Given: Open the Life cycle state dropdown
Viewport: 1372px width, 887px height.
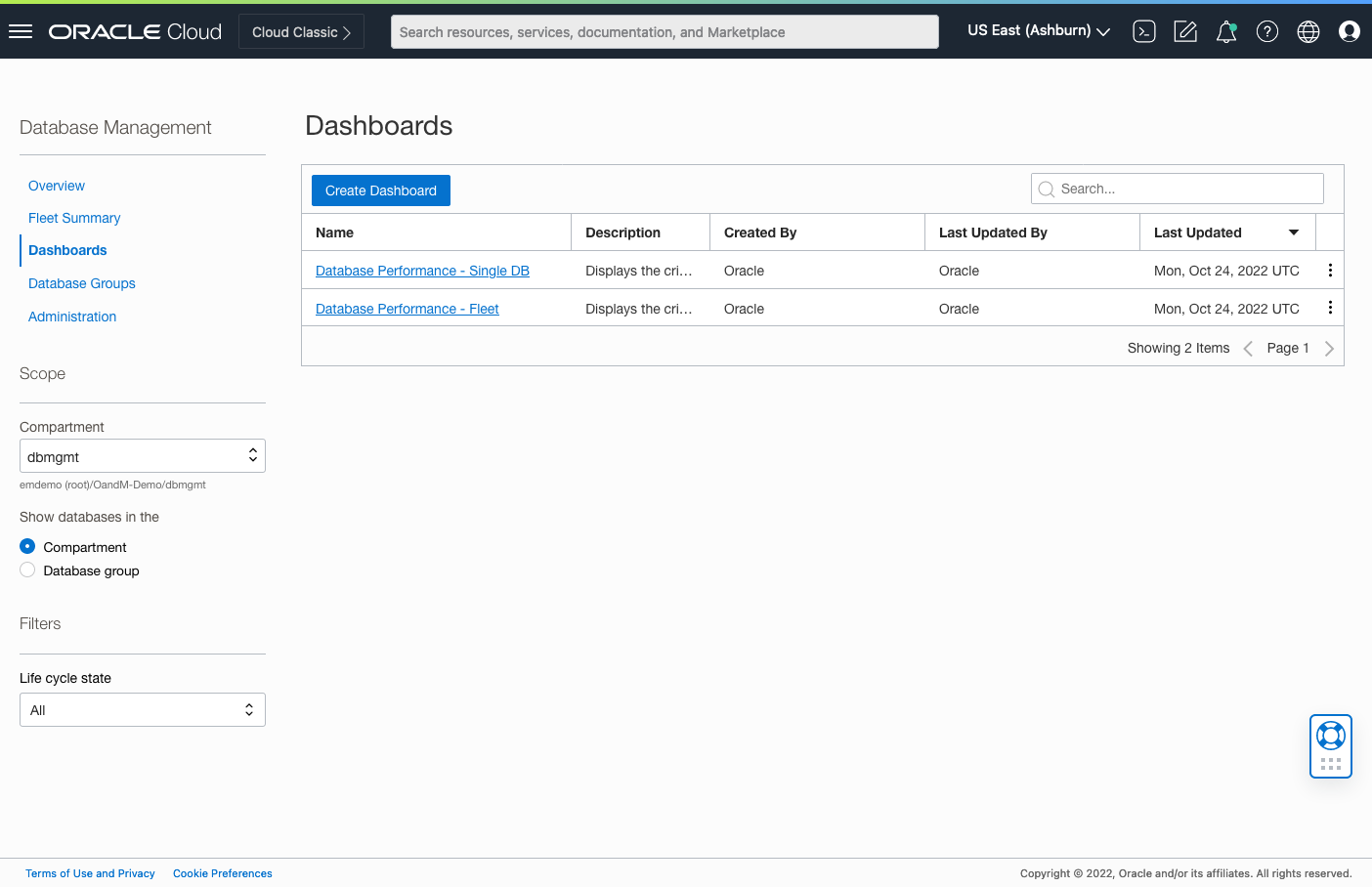Looking at the screenshot, I should click(143, 710).
